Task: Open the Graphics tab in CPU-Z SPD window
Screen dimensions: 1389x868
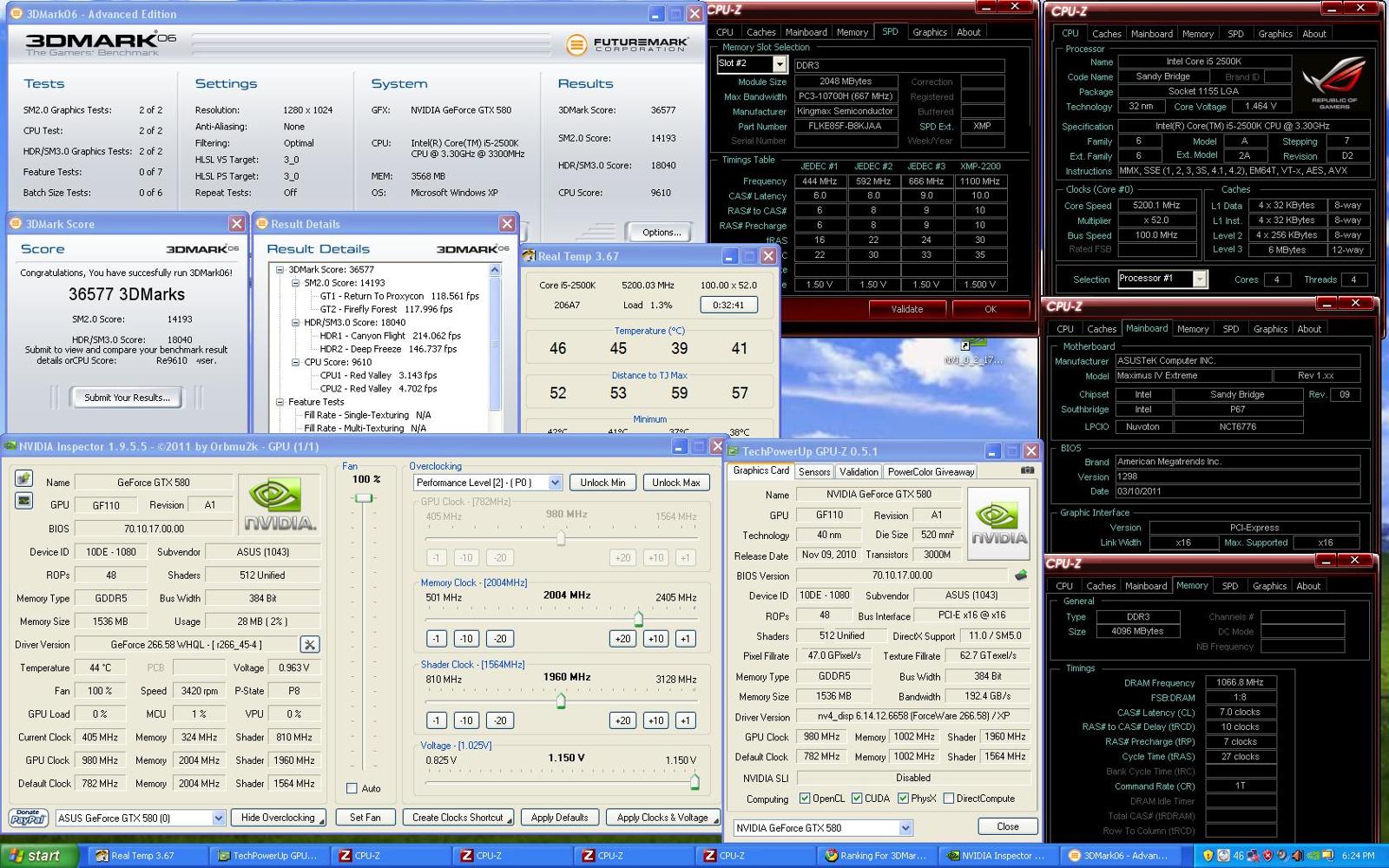Action: click(929, 32)
